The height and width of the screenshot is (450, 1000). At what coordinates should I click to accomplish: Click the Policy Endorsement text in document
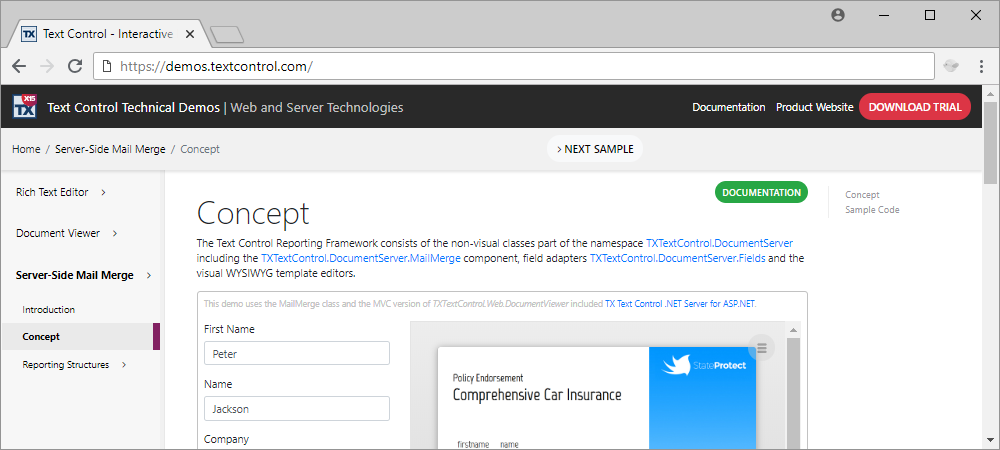click(488, 378)
